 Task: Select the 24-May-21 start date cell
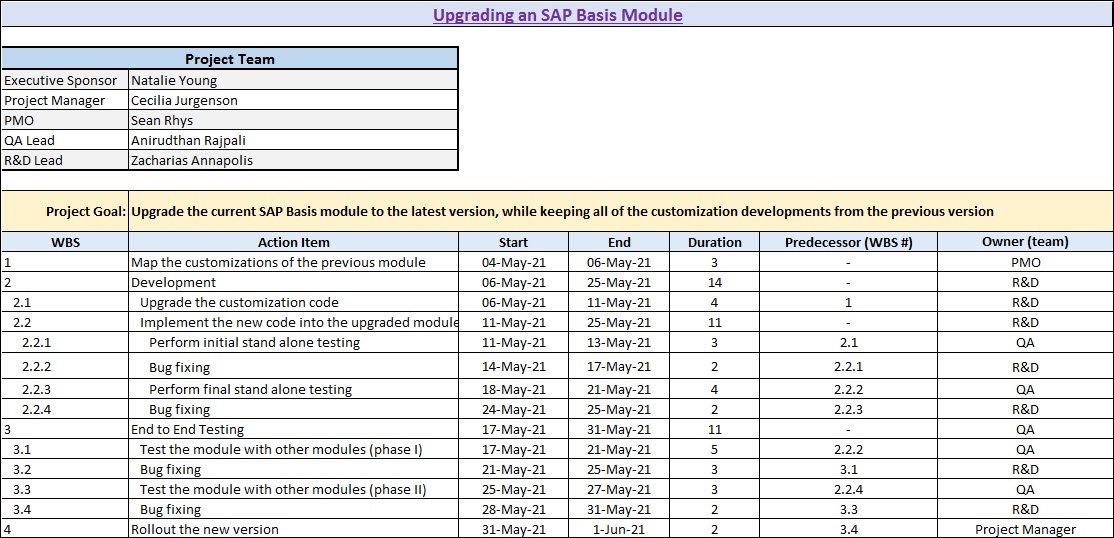514,409
